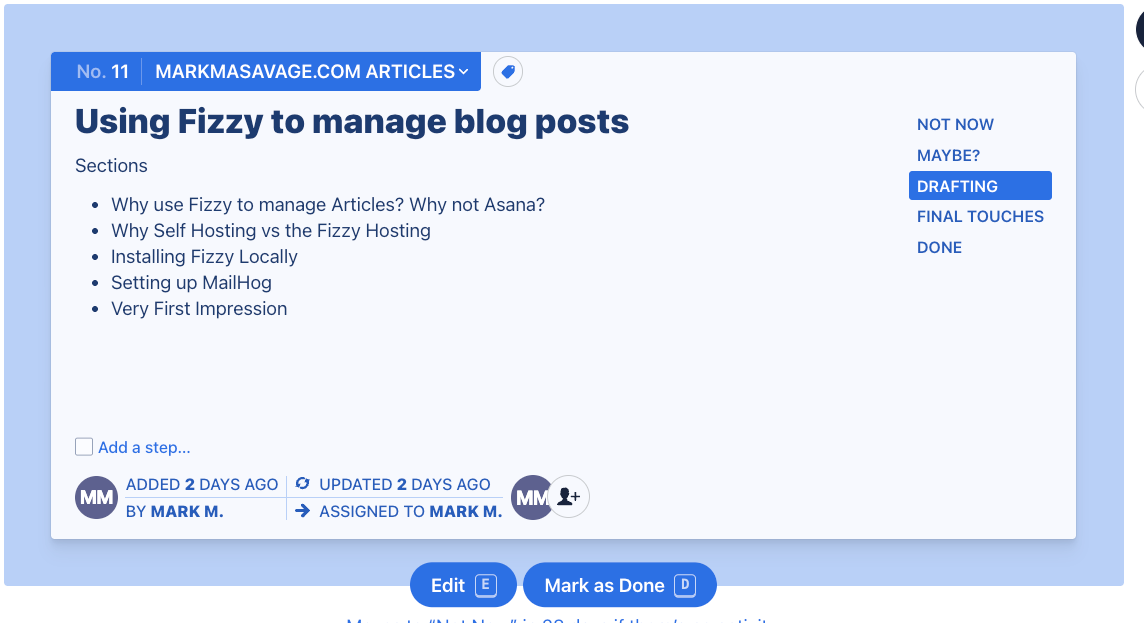Move card to the NOT NOW column
The image size is (1144, 623).
(x=955, y=124)
